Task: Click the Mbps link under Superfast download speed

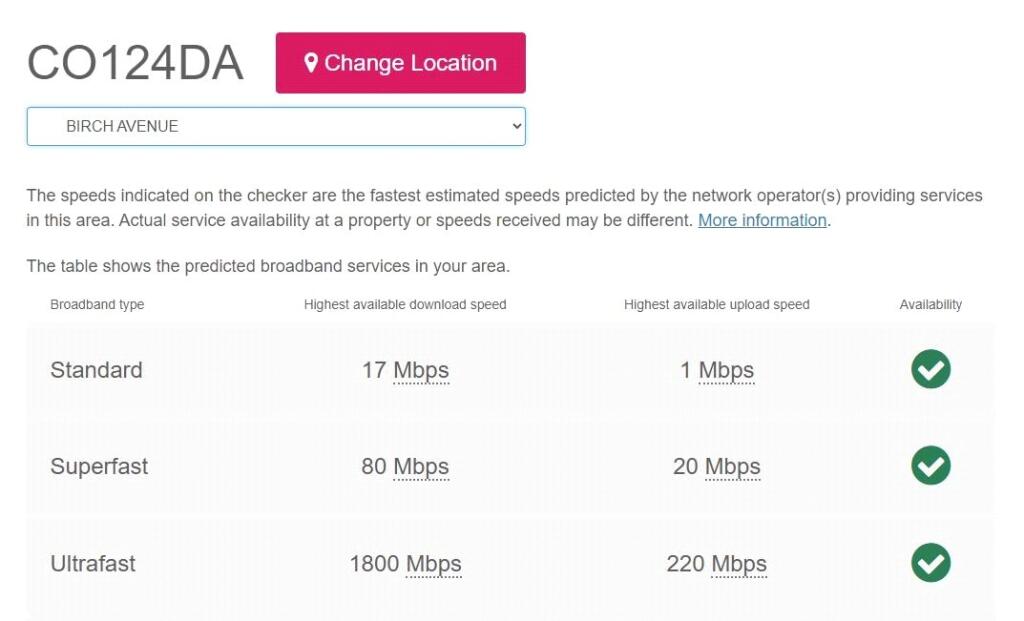Action: click(421, 466)
